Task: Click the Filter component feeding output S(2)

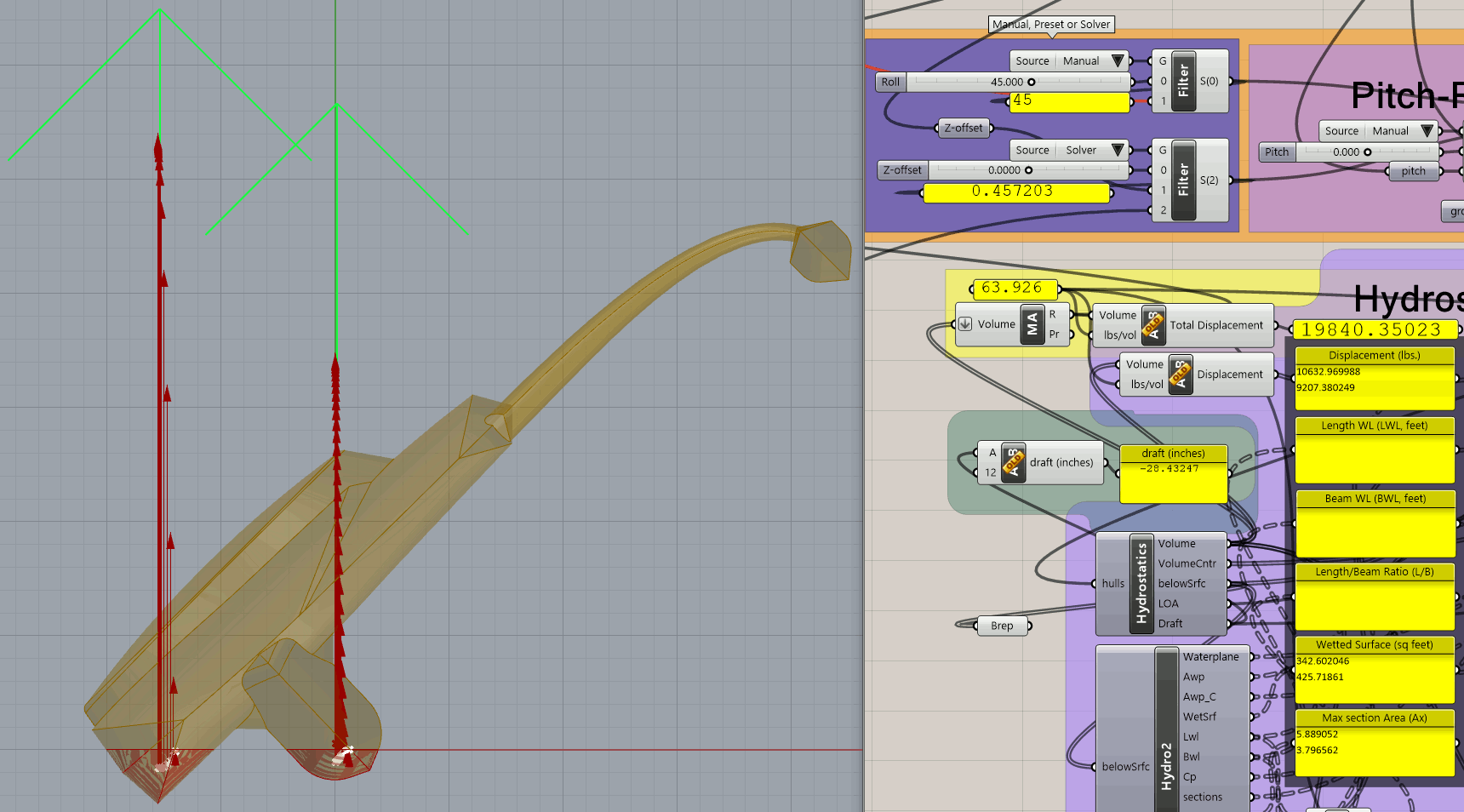Action: point(1183,180)
